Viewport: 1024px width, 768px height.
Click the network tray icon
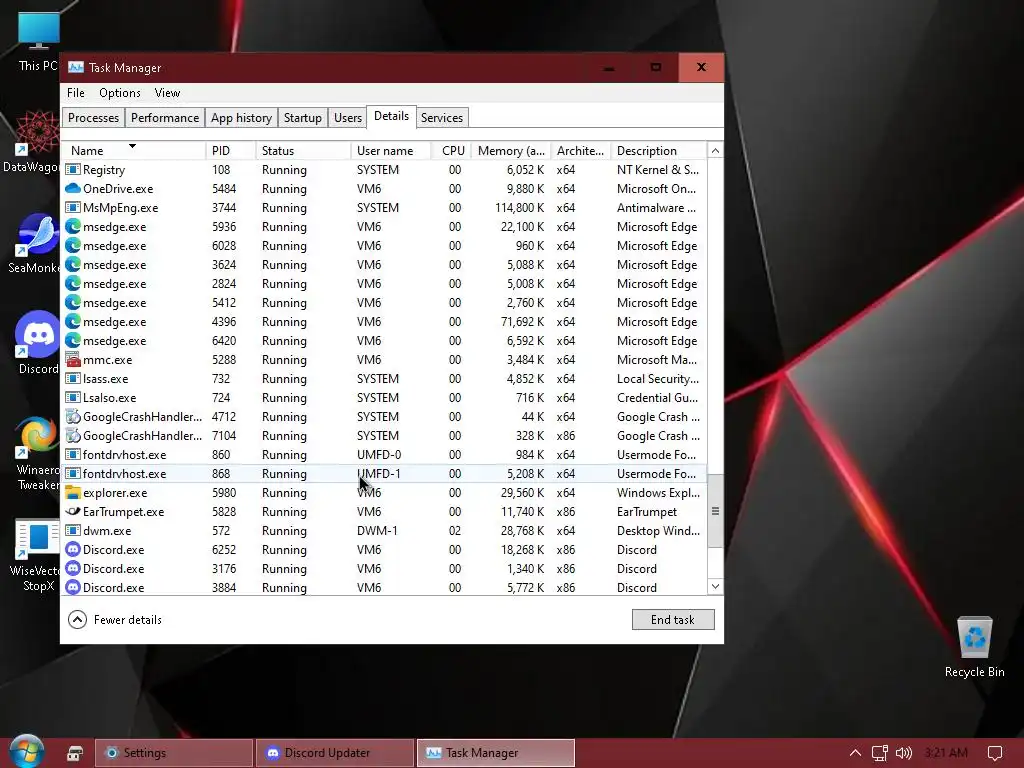[880, 753]
